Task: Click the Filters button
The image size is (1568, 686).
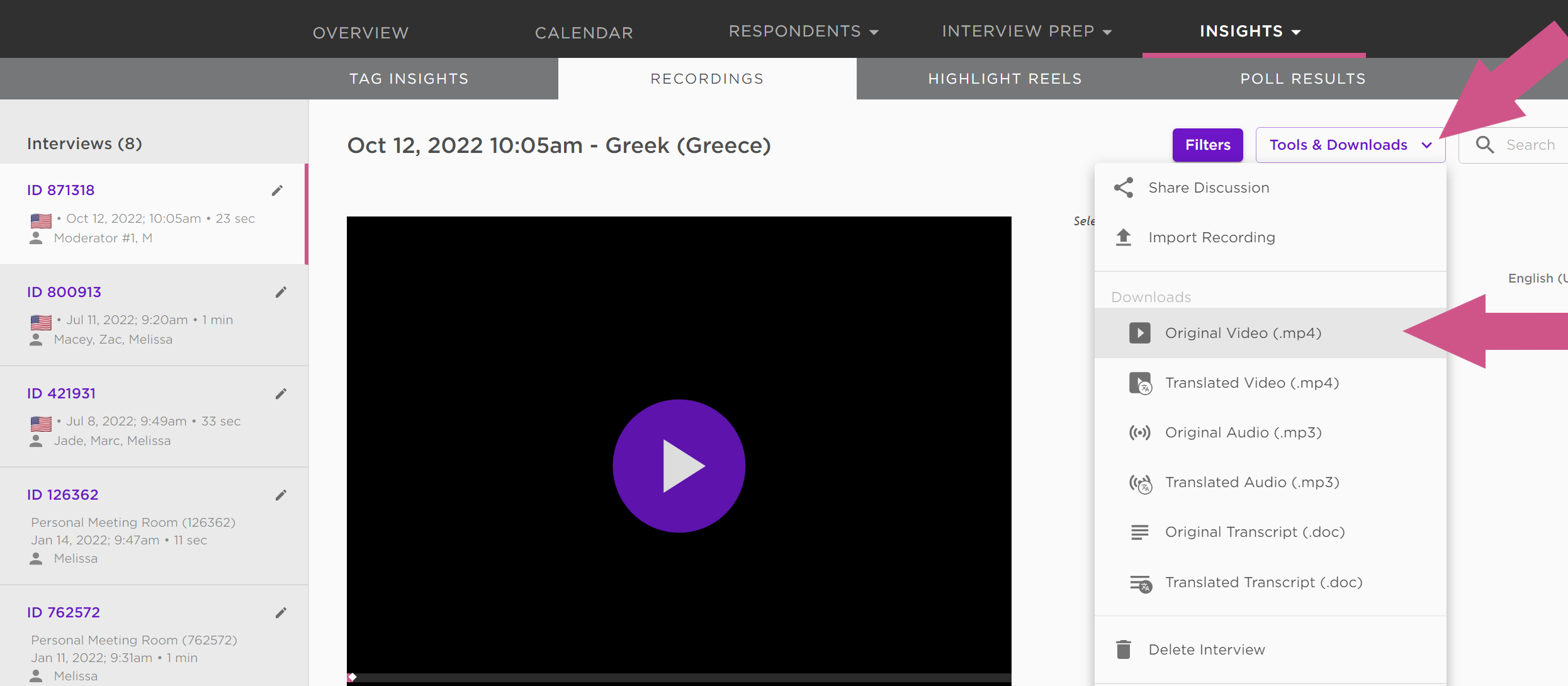Action: click(x=1207, y=145)
